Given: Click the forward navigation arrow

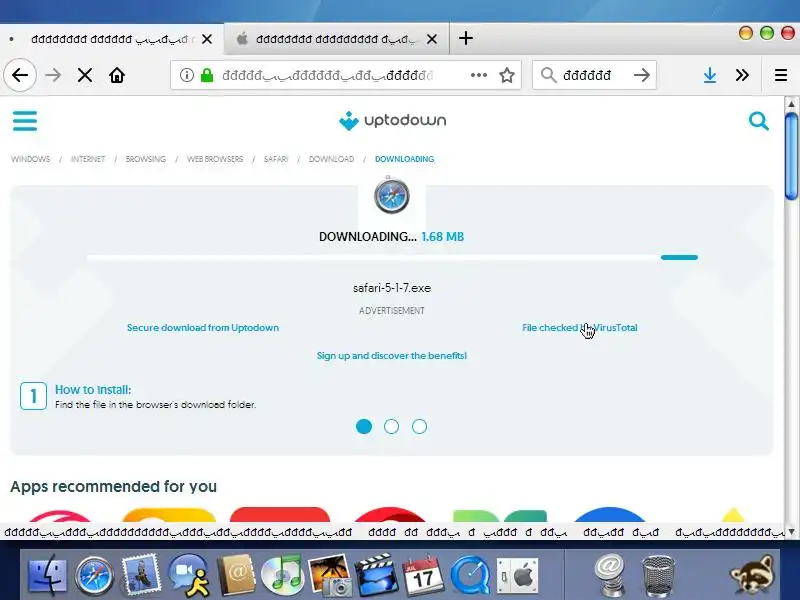Looking at the screenshot, I should click(x=53, y=76).
